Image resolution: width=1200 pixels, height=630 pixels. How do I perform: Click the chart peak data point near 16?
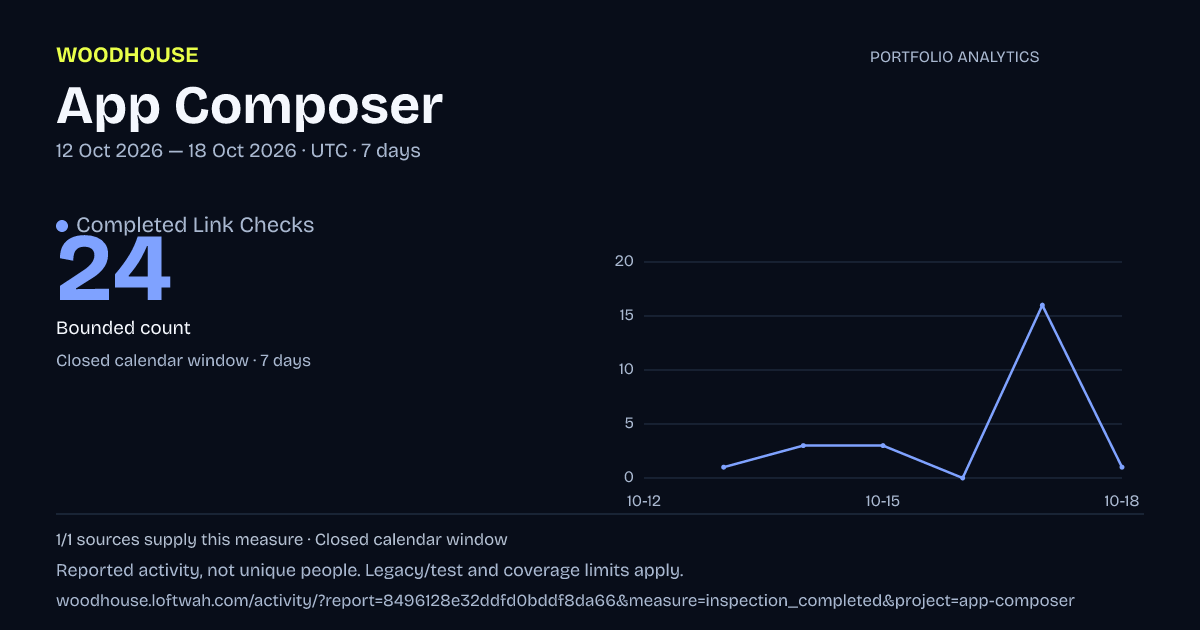[1042, 305]
